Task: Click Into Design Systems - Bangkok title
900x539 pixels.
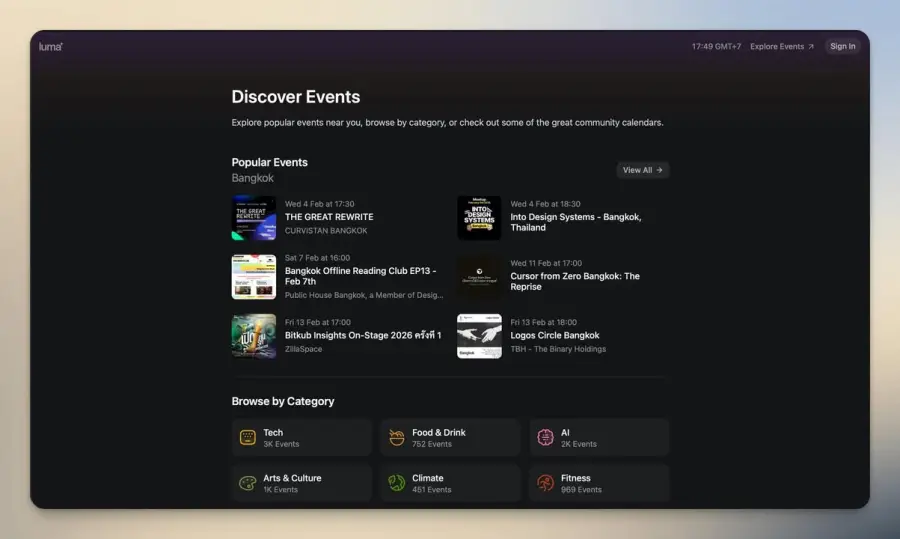Action: pos(576,222)
